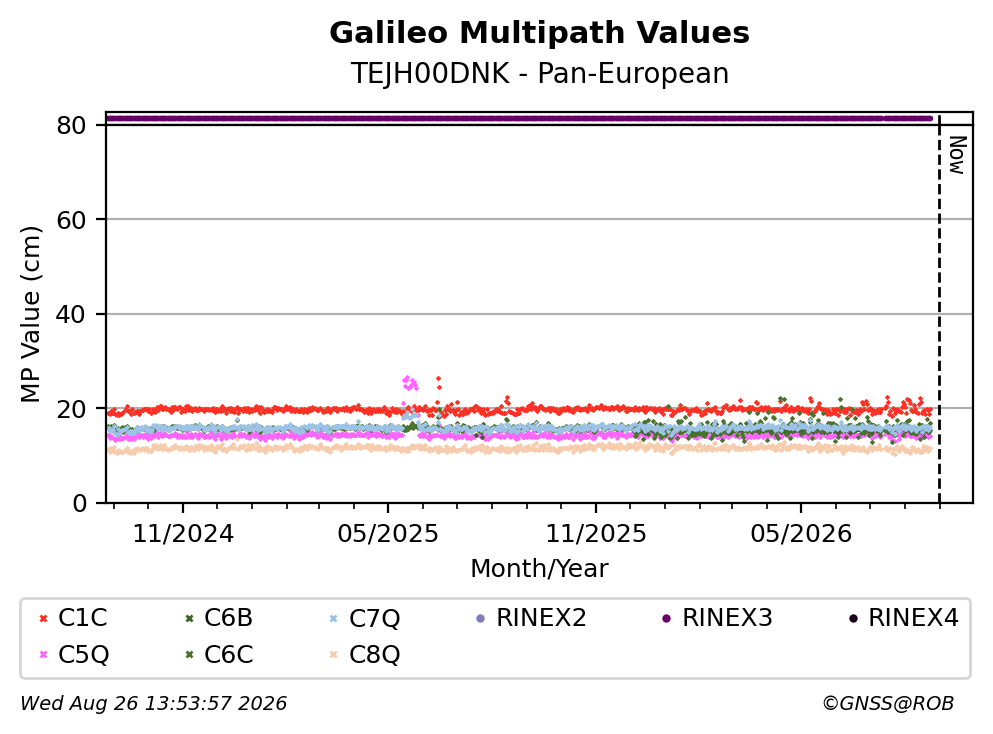
Task: Click the Month/Year axis title
Action: point(539,569)
